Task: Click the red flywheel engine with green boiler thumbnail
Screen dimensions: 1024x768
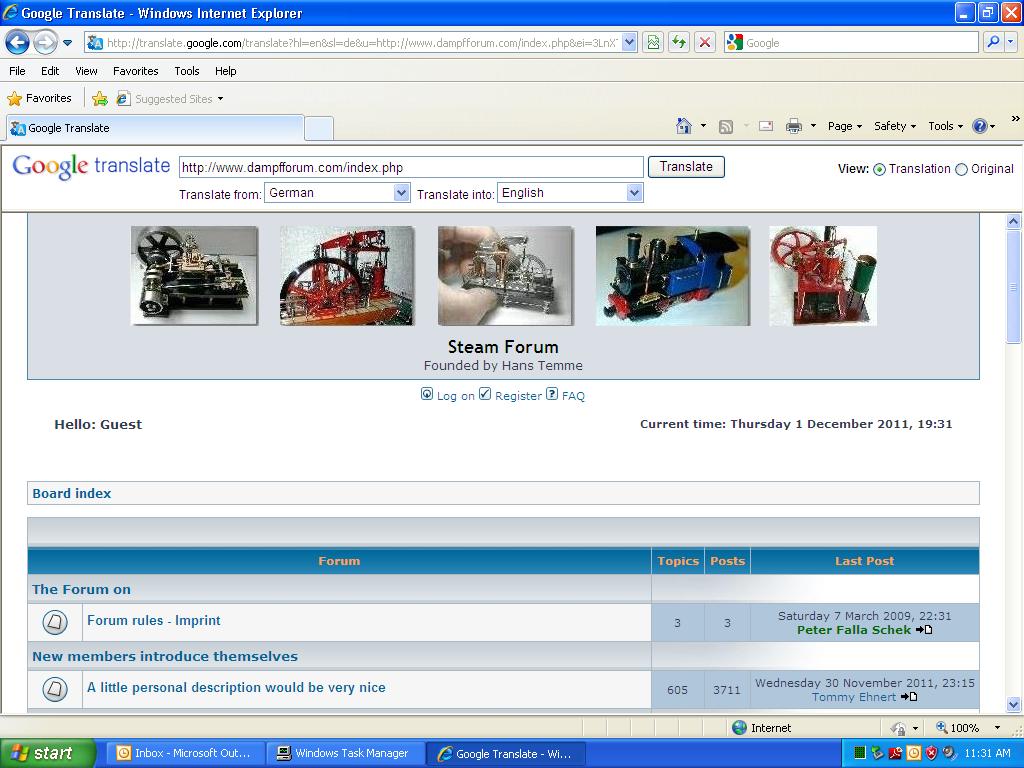Action: 823,276
